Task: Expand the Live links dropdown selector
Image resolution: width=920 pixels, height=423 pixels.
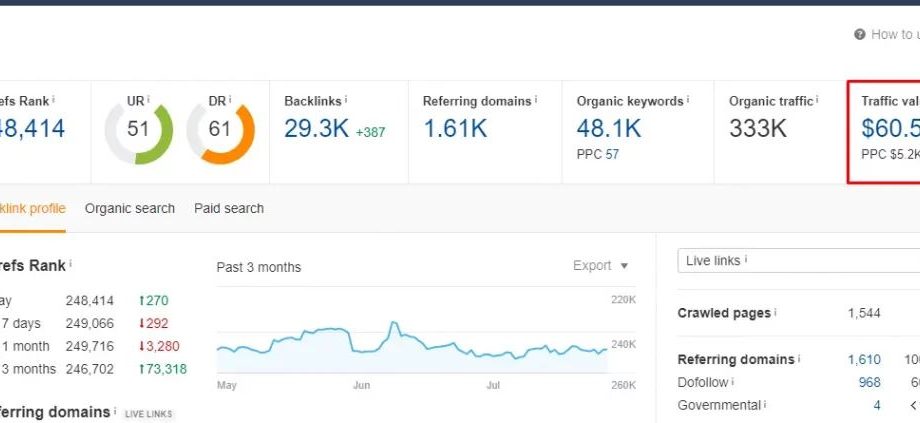Action: click(x=798, y=260)
